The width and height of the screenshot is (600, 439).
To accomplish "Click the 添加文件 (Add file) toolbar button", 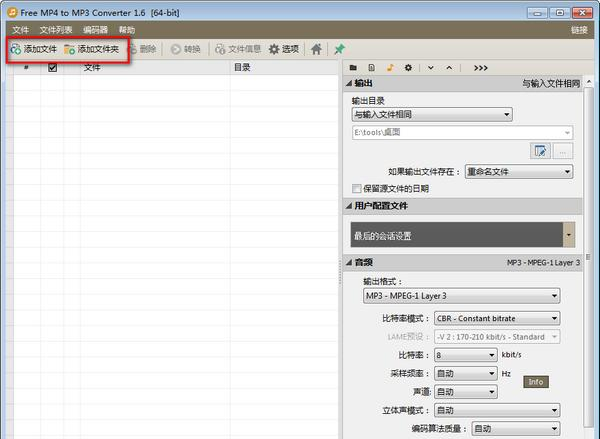I will tap(34, 49).
